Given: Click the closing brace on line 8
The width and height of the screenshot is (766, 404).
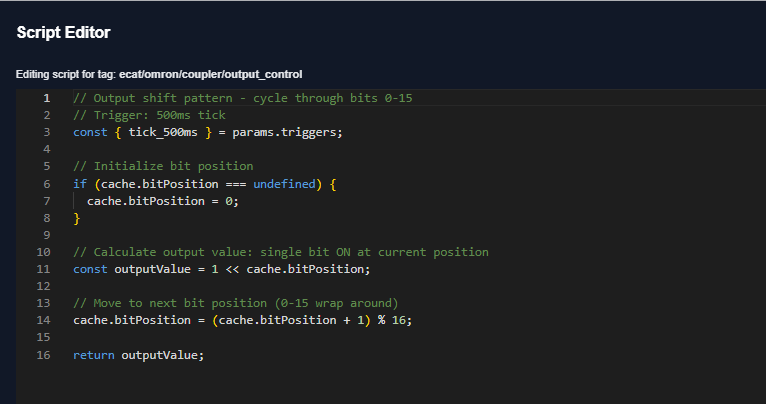Looking at the screenshot, I should tap(77, 218).
